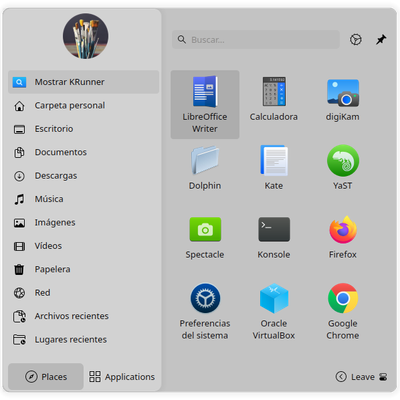Open Dolphin file manager icon
Screen dimensions: 400x400
point(205,167)
